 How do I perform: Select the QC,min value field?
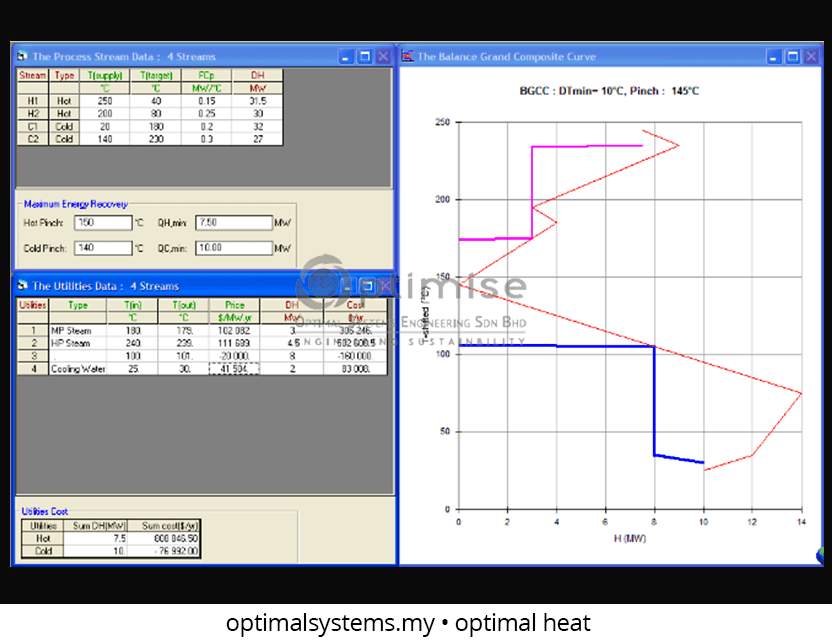[233, 248]
